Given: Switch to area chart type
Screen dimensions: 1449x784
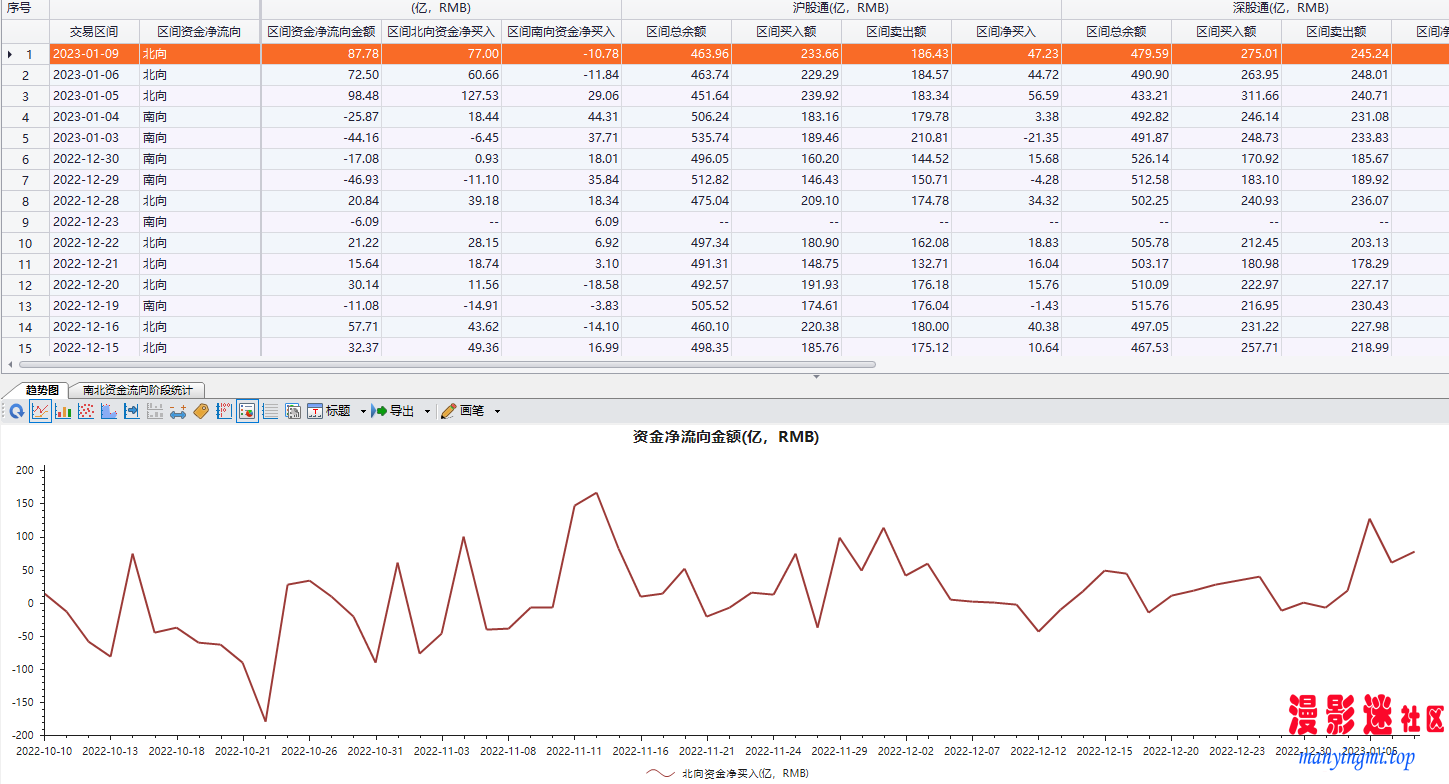Looking at the screenshot, I should coord(109,411).
